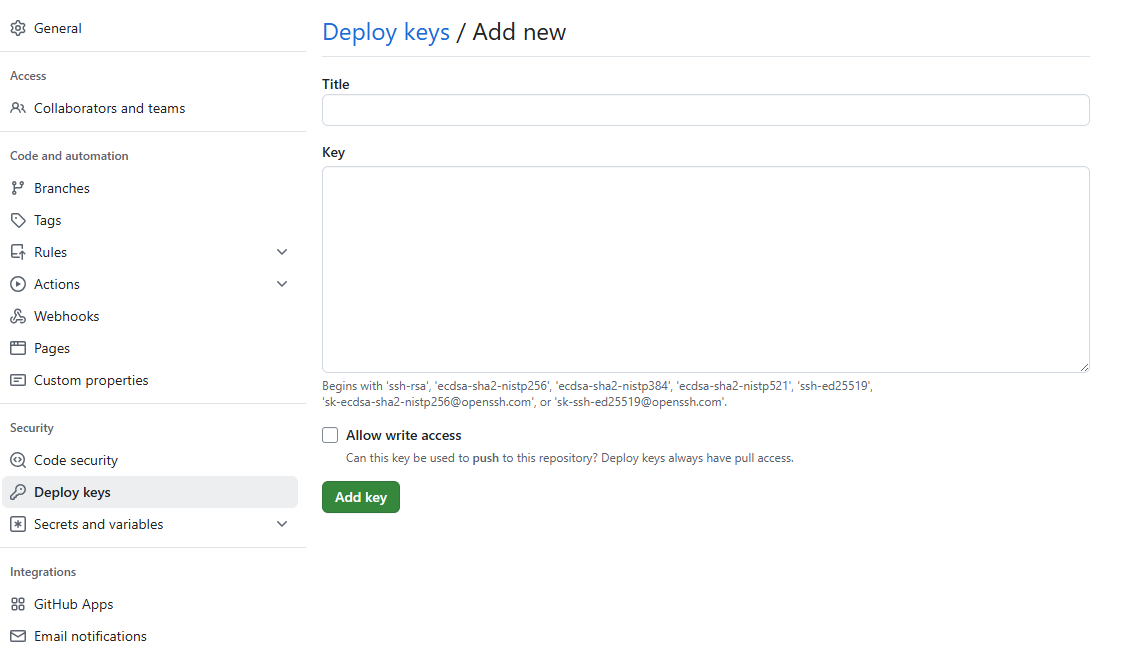Expand the Actions section

pyautogui.click(x=282, y=284)
